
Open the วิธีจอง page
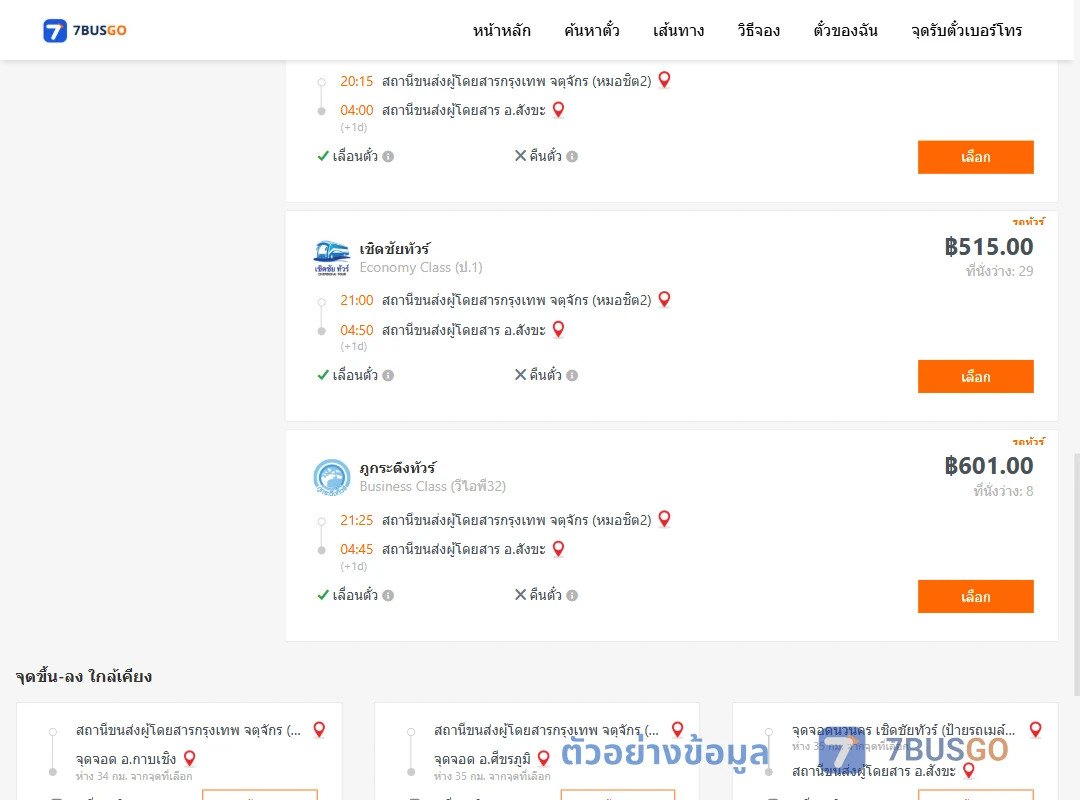(758, 30)
